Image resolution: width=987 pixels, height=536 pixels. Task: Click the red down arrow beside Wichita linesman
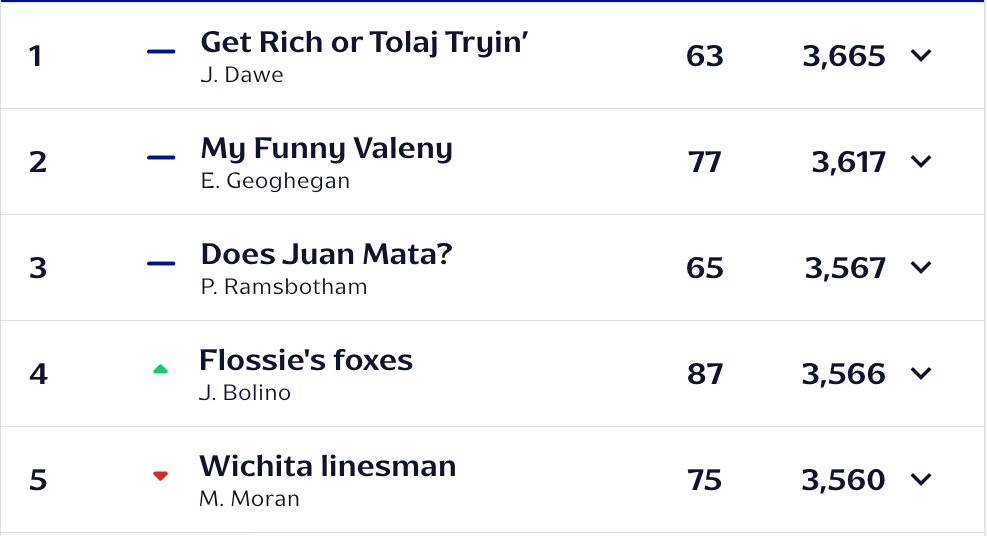(x=160, y=476)
